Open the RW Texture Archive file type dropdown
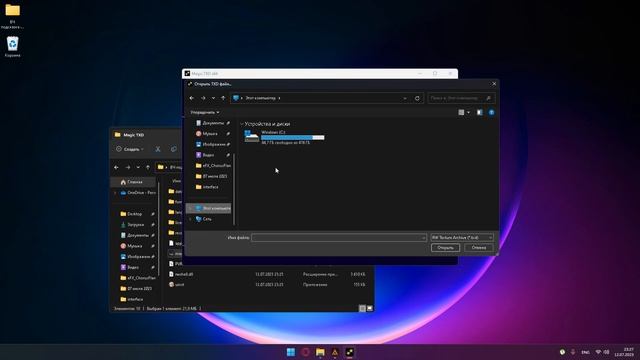This screenshot has width=640, height=360. (x=462, y=238)
